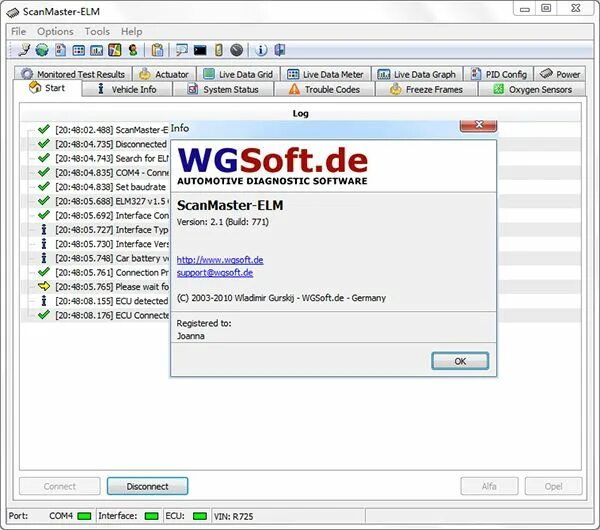Click the dark gauge dial toolbar icon

click(x=236, y=50)
